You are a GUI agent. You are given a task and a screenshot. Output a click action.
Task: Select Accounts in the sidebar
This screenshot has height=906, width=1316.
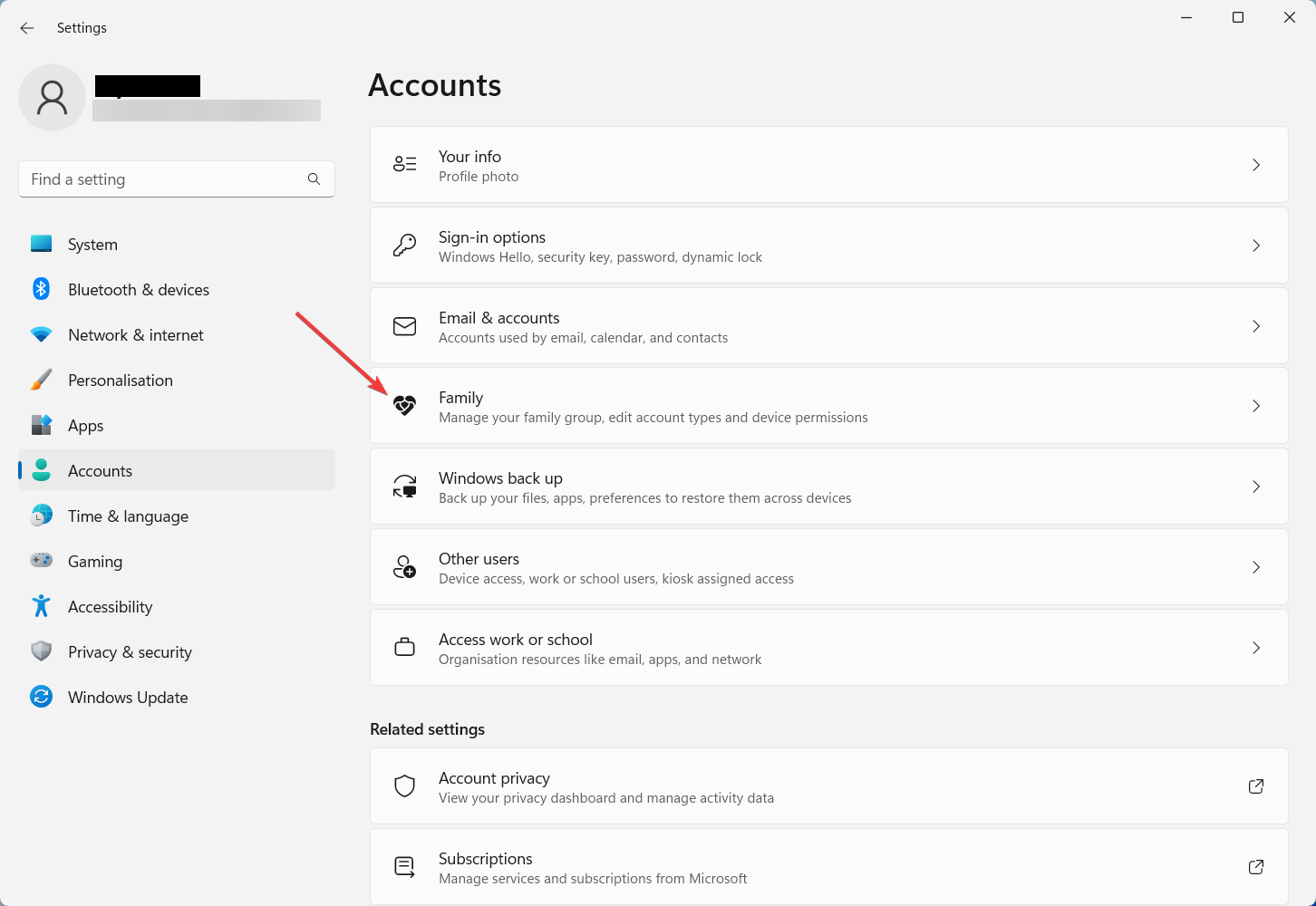tap(177, 470)
